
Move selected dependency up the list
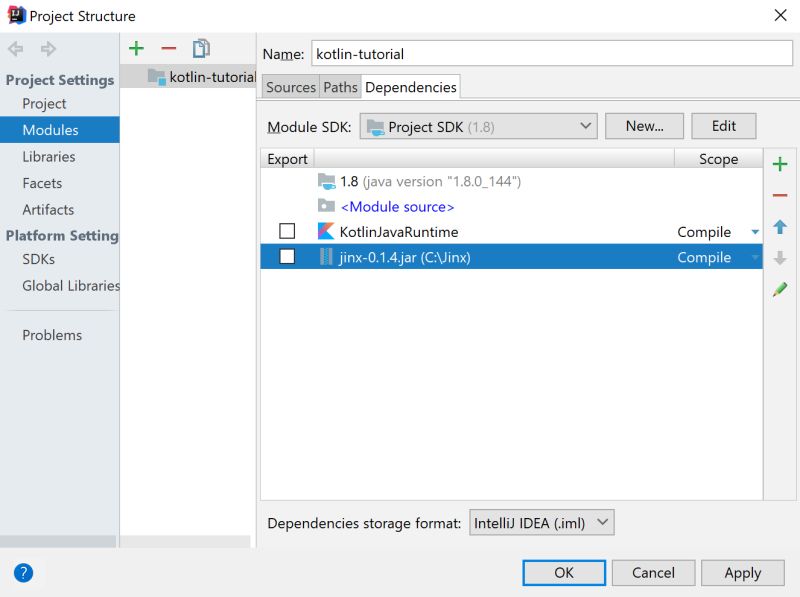click(781, 227)
